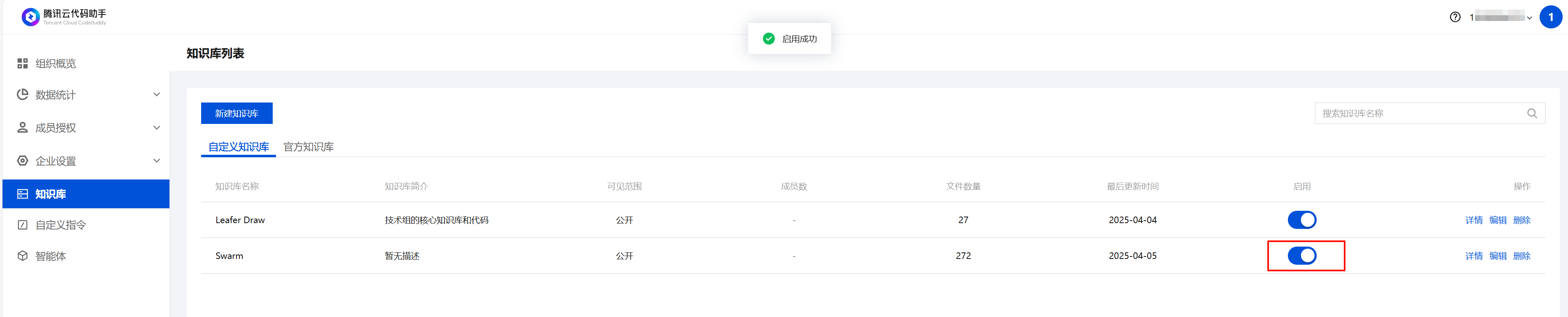
Task: Focus the 搜索知识库名称 search field
Action: [x=1418, y=113]
